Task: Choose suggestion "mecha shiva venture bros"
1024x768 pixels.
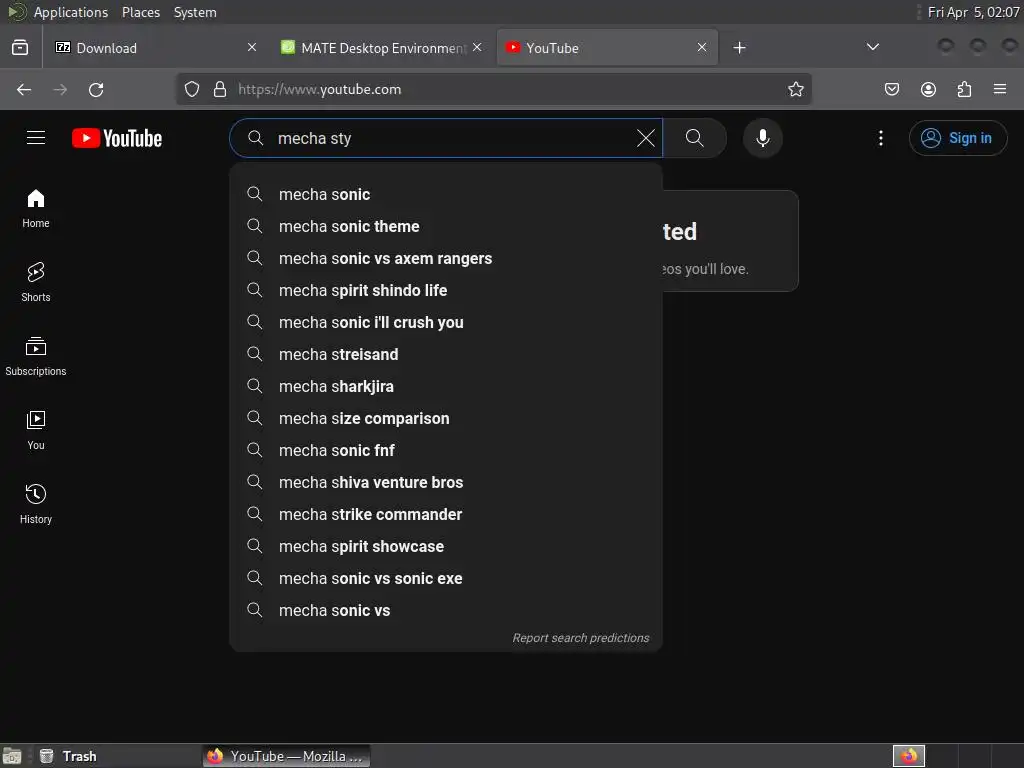Action: click(x=446, y=483)
